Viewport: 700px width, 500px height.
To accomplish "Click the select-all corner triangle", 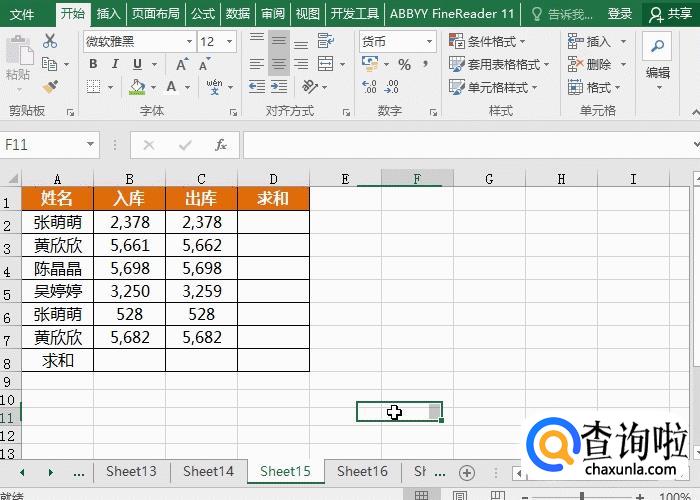I will (x=13, y=179).
